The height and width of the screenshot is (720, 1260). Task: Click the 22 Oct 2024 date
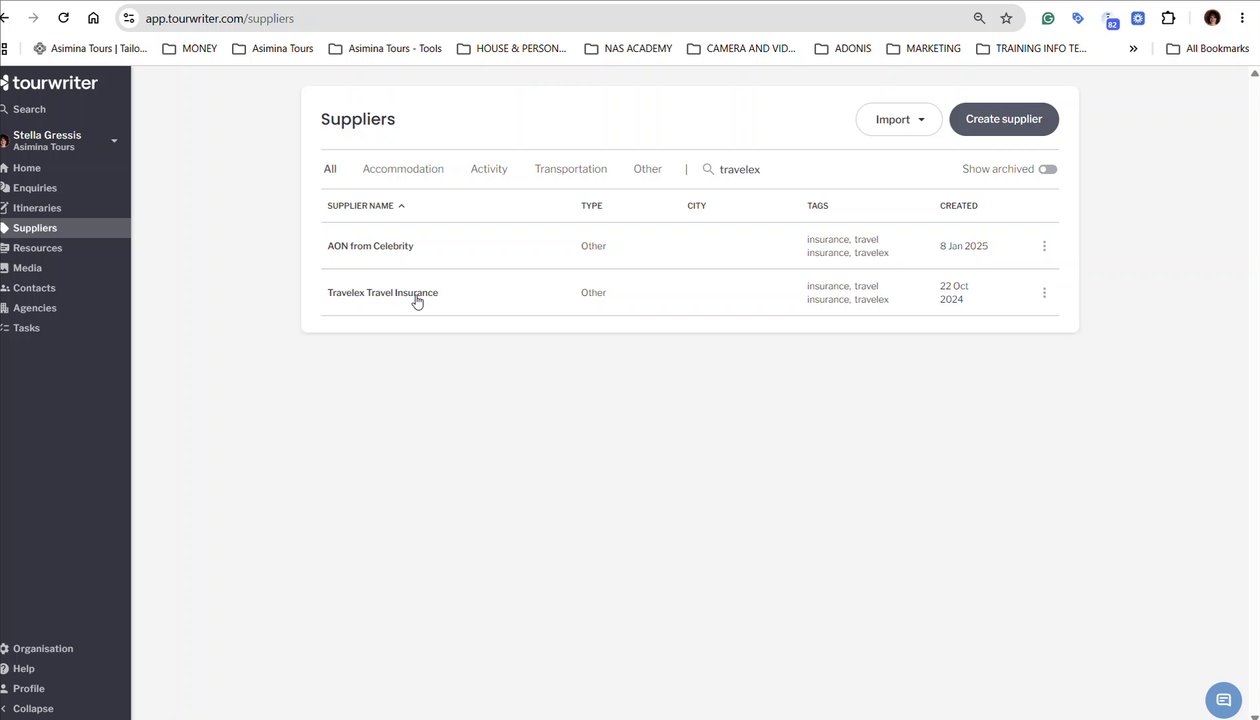pos(954,293)
